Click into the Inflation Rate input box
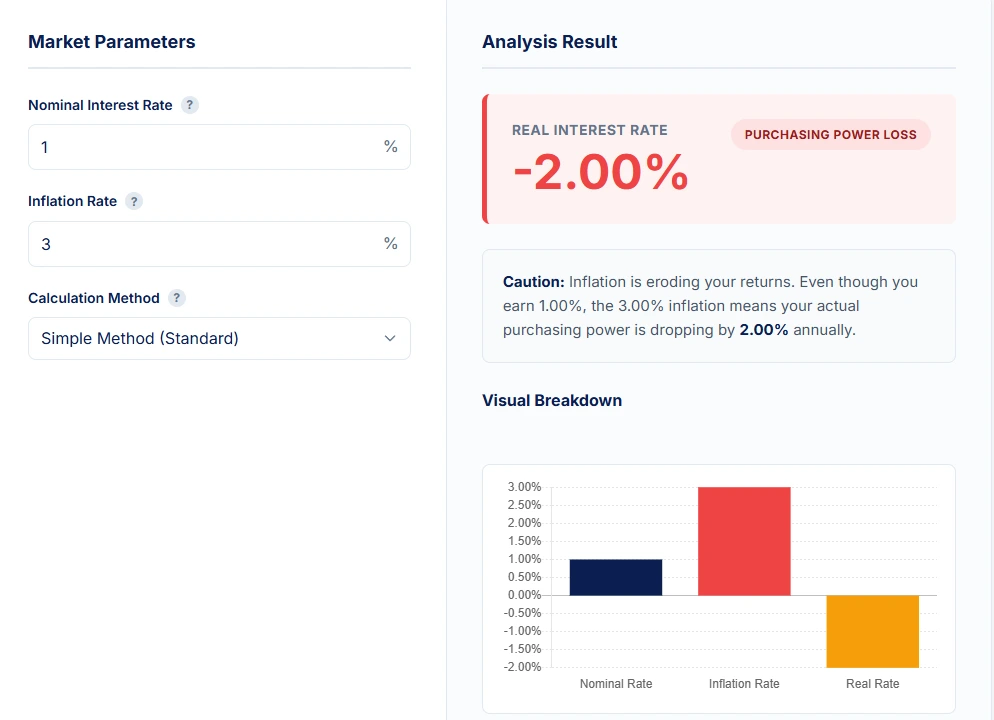Screen dimensions: 994x720 pos(205,244)
